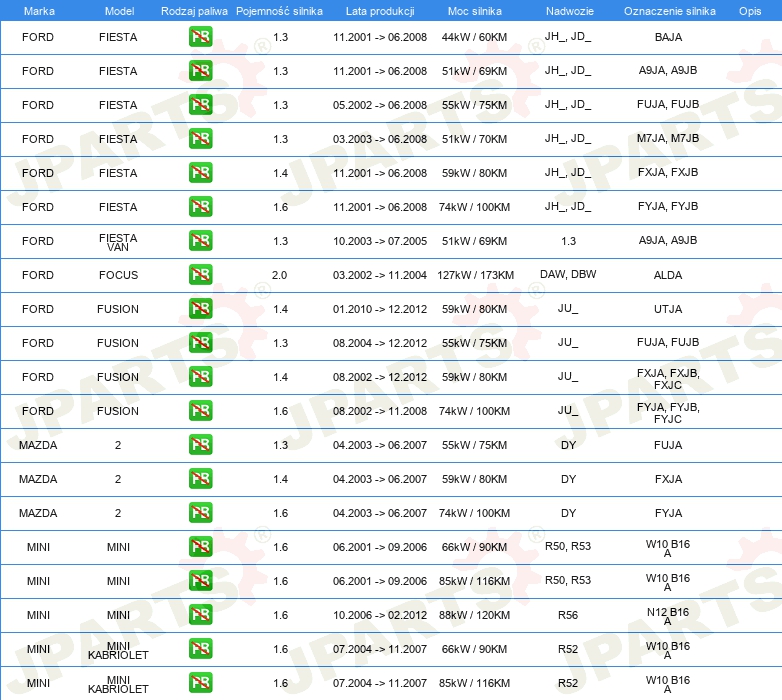Viewport: 782px width, 700px height.
Task: Click the Opis column header
Action: [750, 11]
